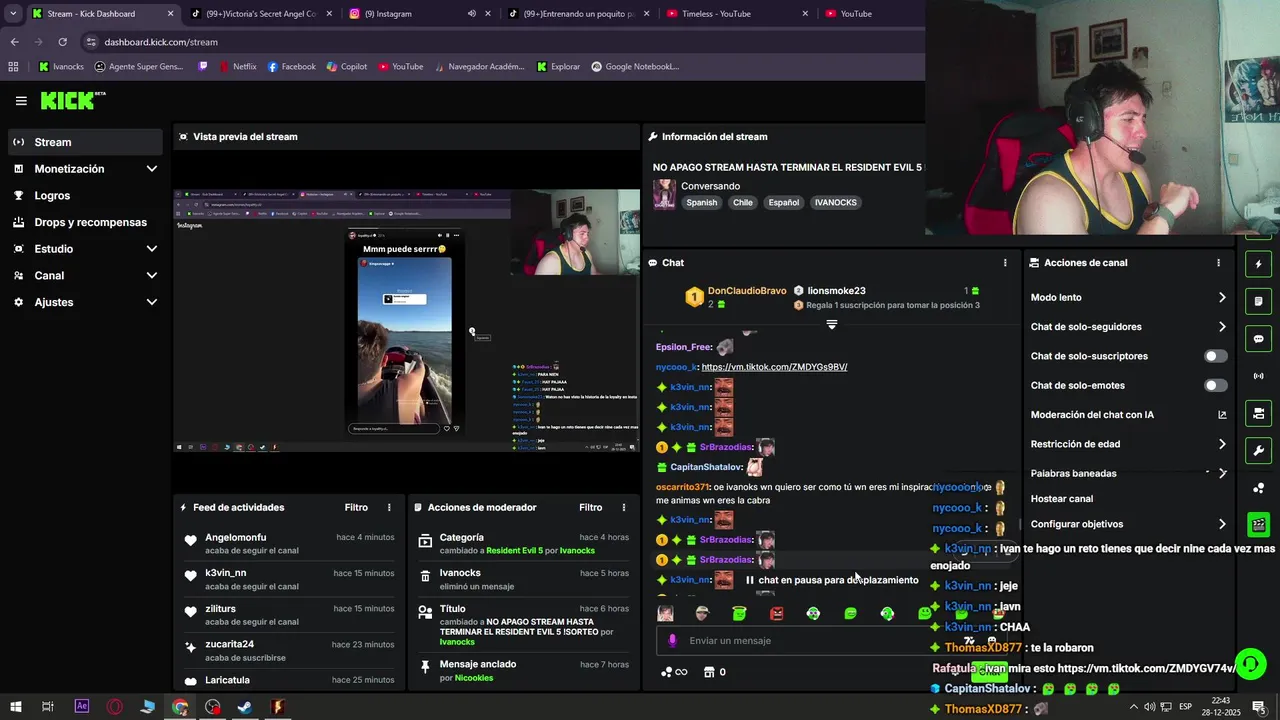Go back using browser back arrow
The width and height of the screenshot is (1280, 720).
coord(14,42)
